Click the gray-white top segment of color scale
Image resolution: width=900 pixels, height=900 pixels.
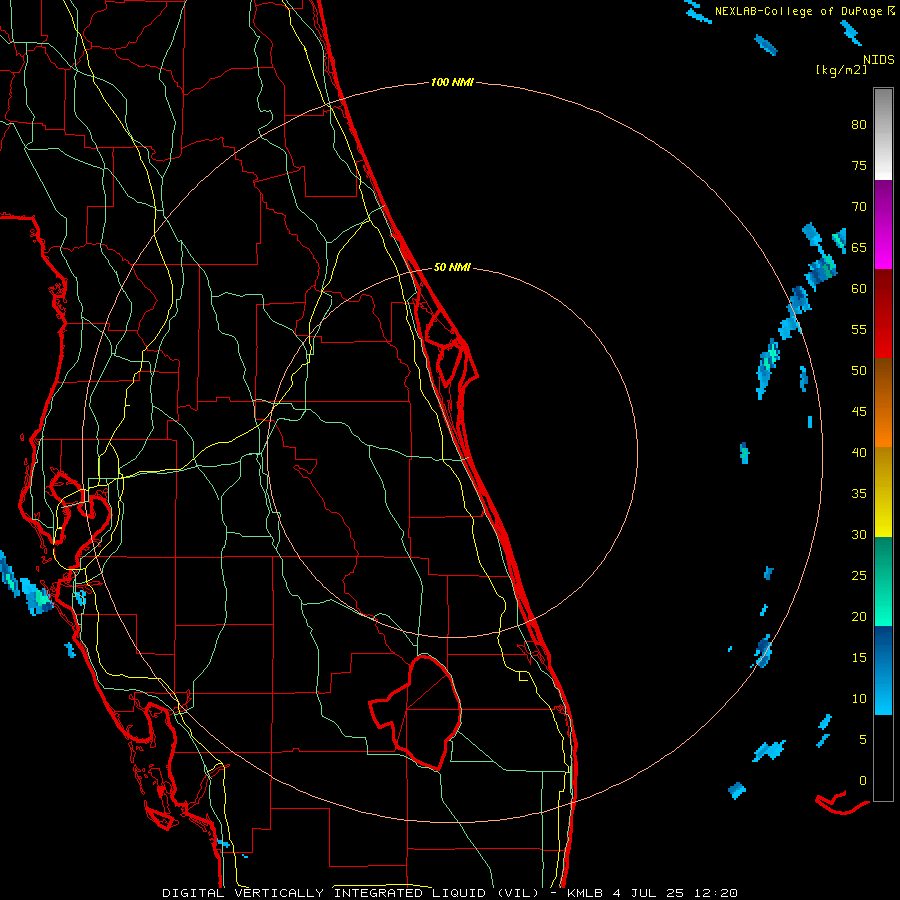pos(883,134)
